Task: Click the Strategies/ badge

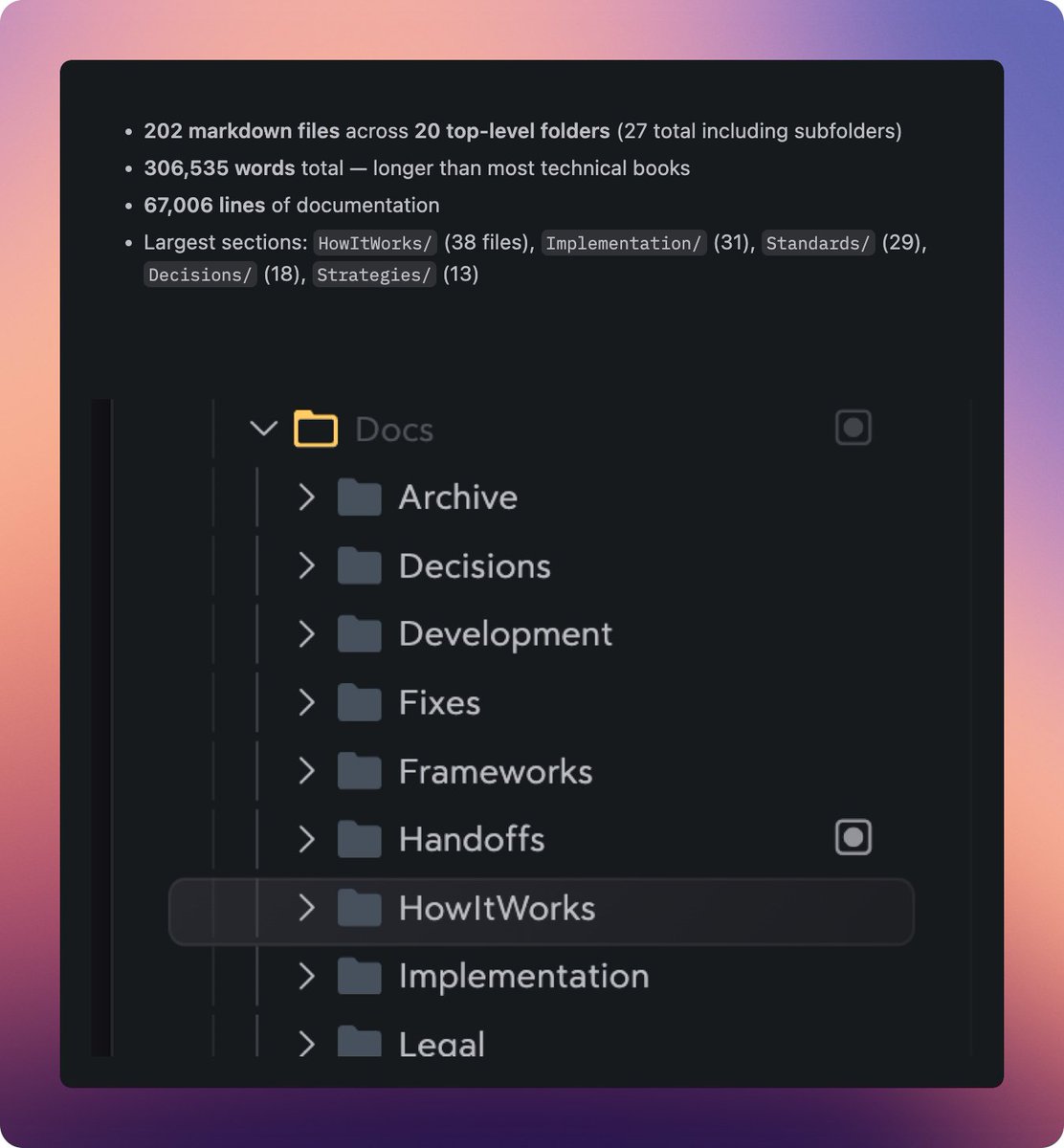Action: [373, 275]
